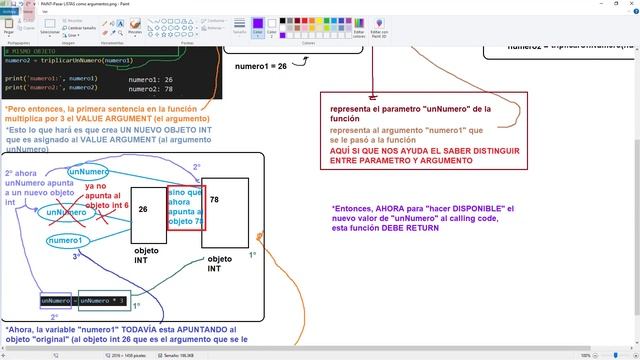This screenshot has height=360, width=640.
Task: Pick the red palette swatch
Action: click(x=304, y=20)
